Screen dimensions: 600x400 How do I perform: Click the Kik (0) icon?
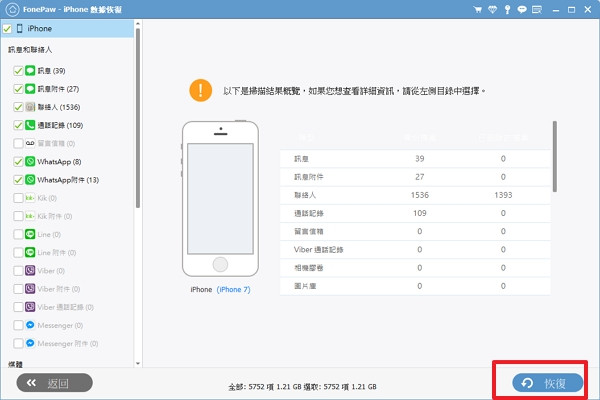coord(30,198)
